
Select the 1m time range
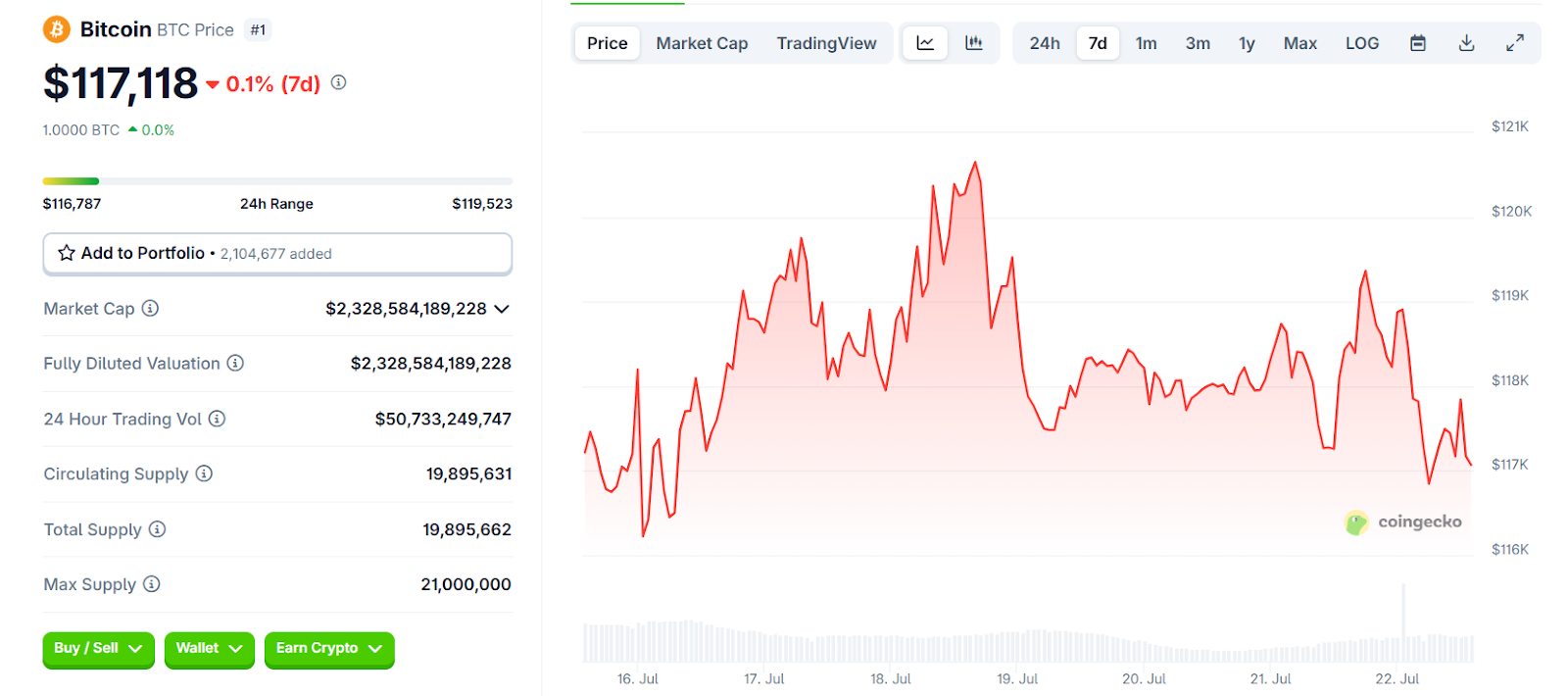pos(1146,43)
